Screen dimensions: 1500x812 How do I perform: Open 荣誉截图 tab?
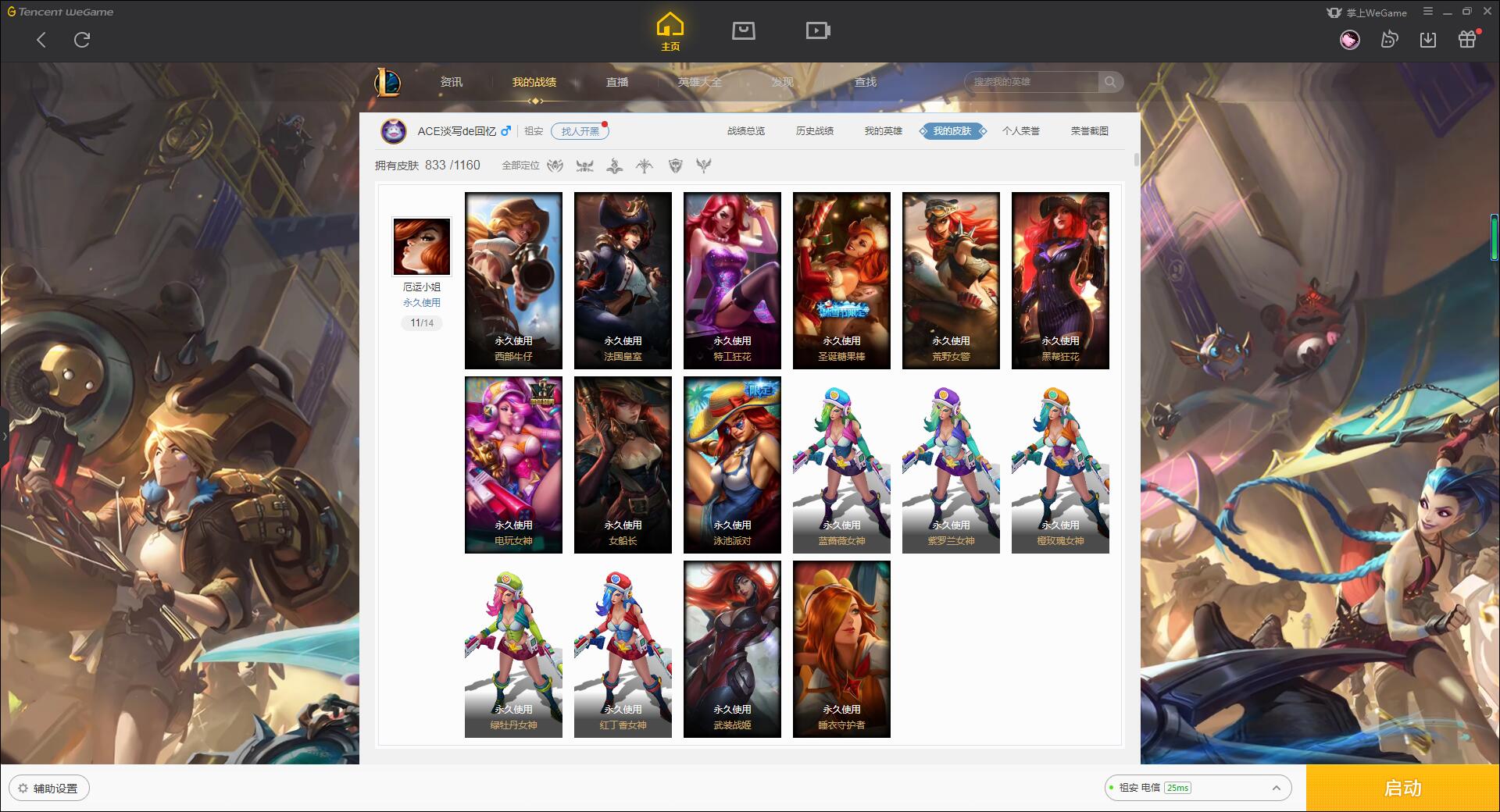[1090, 131]
